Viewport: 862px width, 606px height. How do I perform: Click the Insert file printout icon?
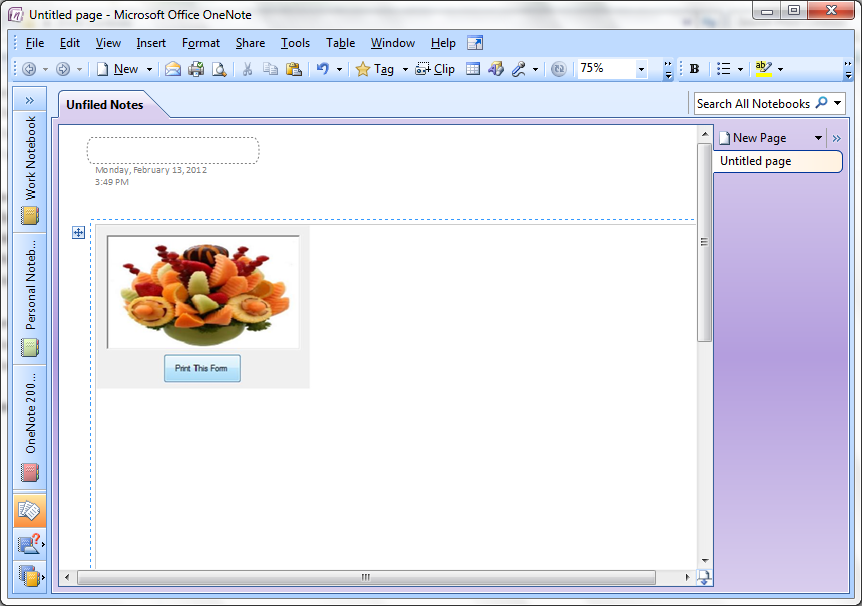496,69
